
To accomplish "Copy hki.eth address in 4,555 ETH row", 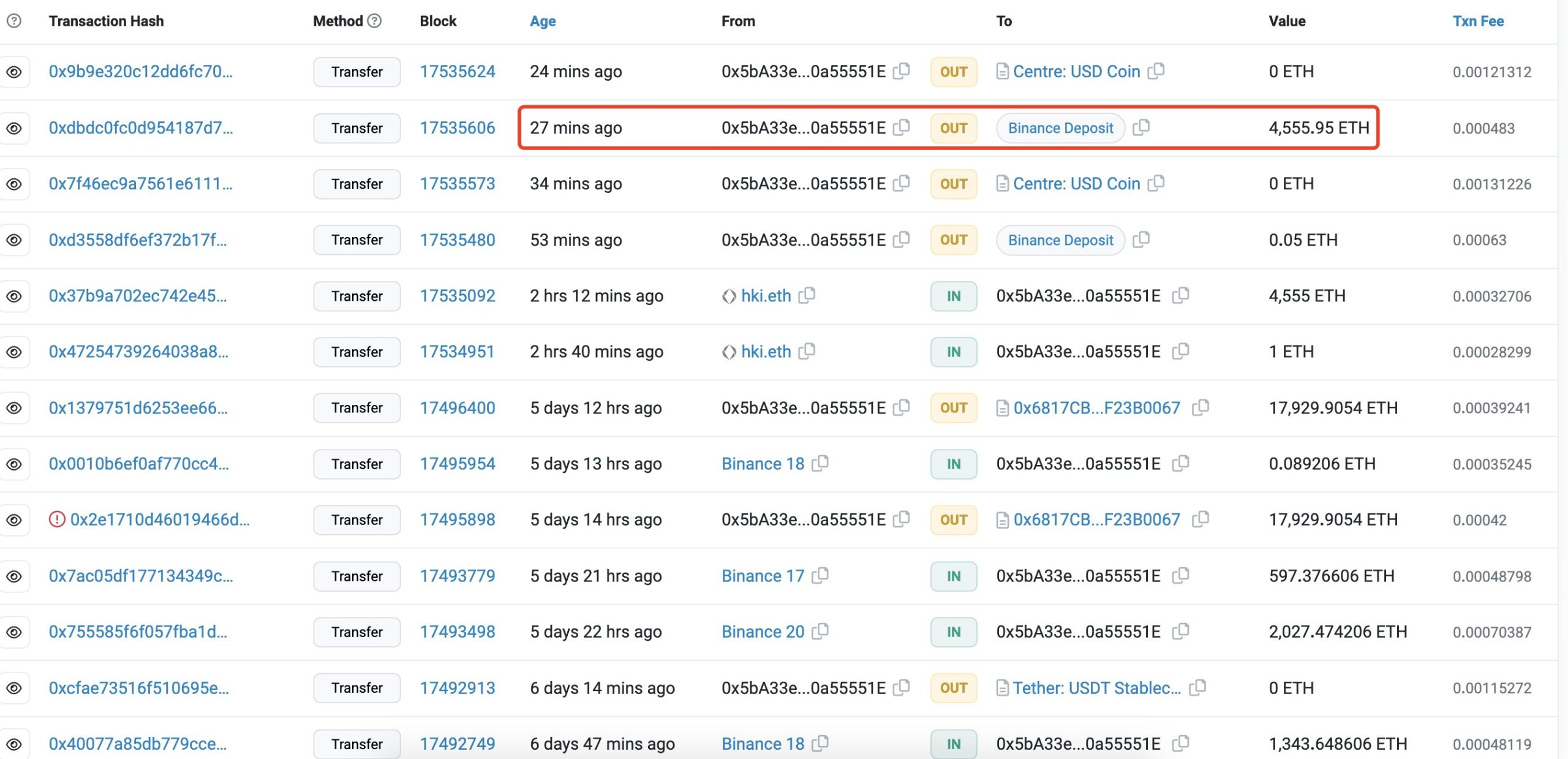I will pos(807,295).
